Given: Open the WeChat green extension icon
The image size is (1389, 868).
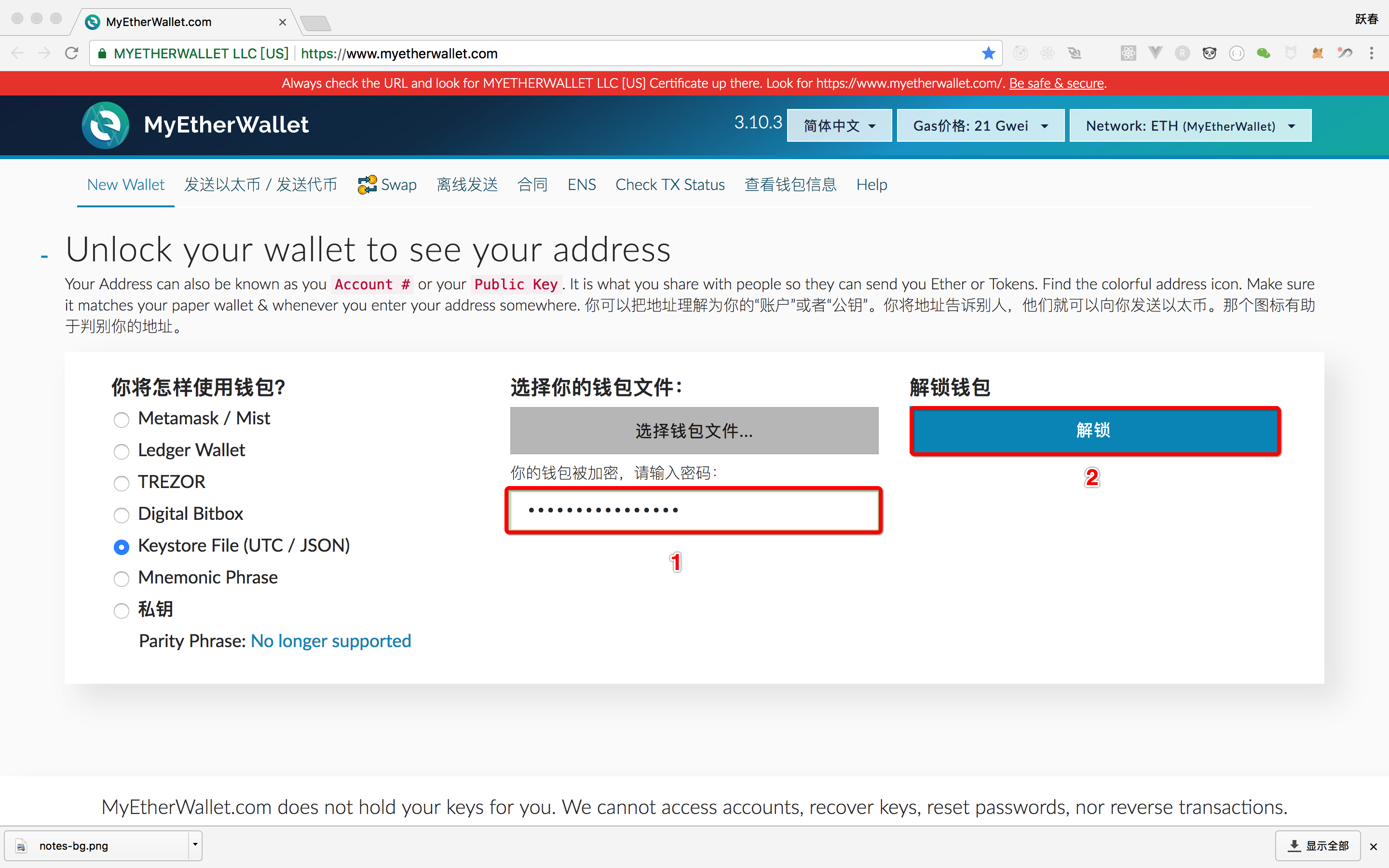Looking at the screenshot, I should pos(1263,54).
